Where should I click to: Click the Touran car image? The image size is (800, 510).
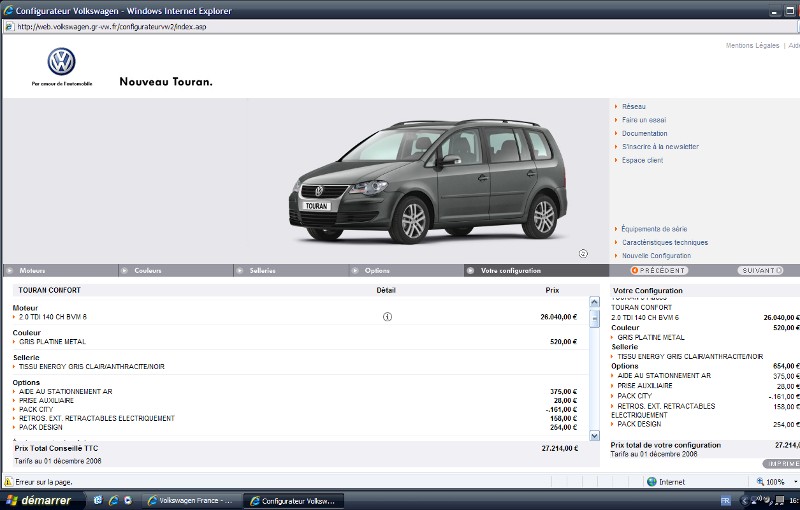(428, 180)
